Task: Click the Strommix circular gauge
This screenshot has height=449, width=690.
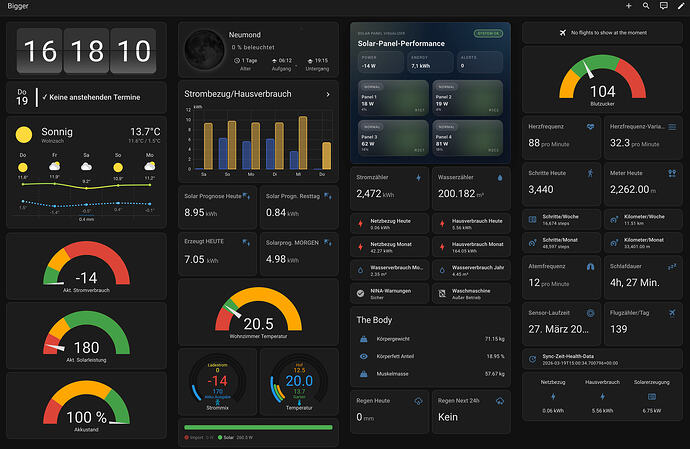Action: 217,382
